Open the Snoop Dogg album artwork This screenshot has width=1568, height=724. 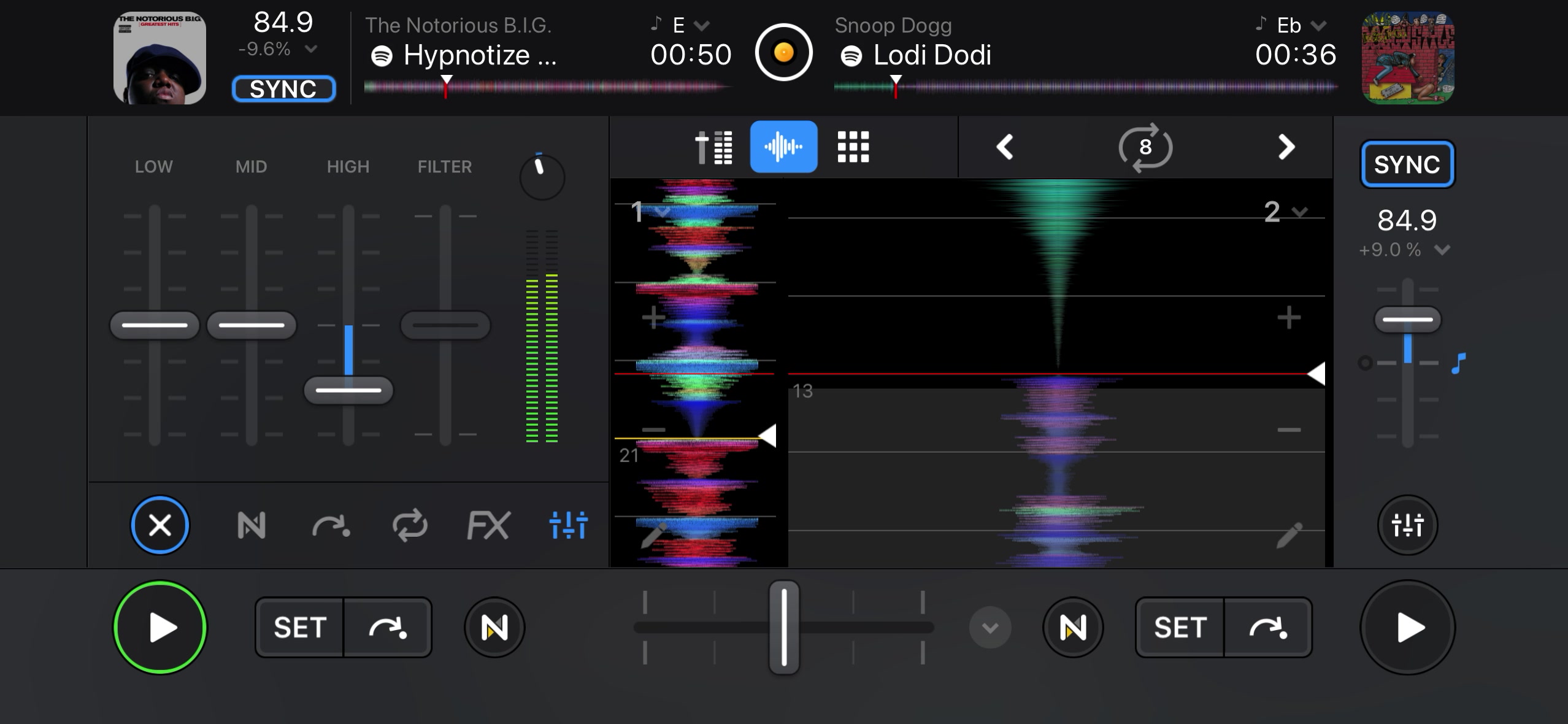point(1408,58)
